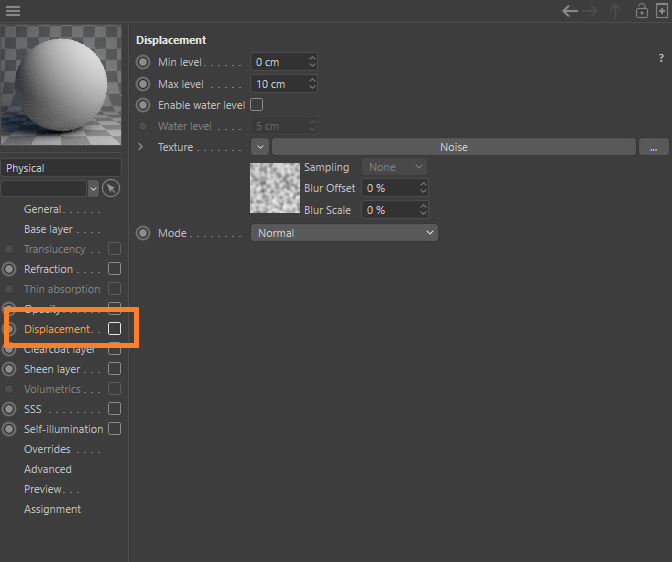672x562 pixels.
Task: Select the Base layer channel
Action: (48, 229)
